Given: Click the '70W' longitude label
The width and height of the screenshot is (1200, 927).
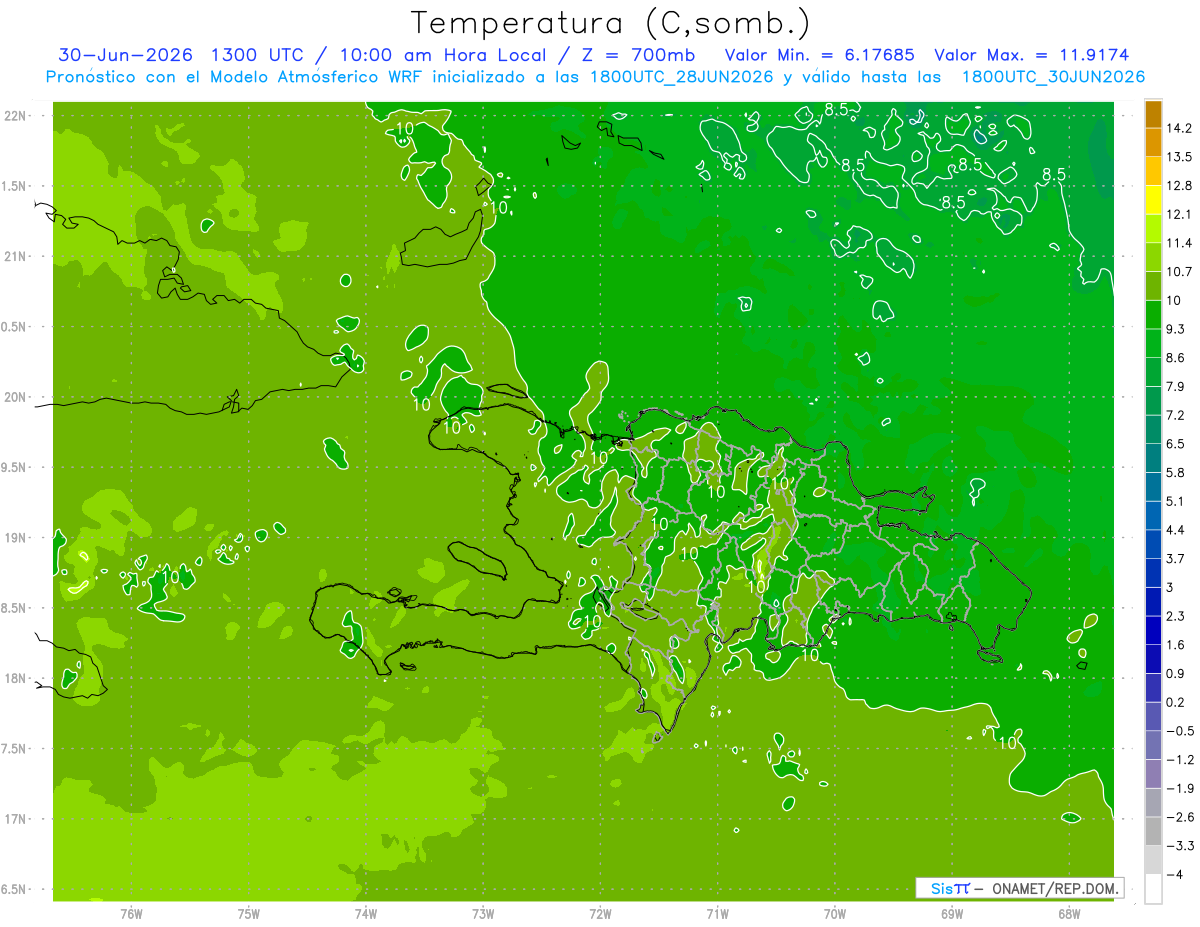Looking at the screenshot, I should (835, 913).
